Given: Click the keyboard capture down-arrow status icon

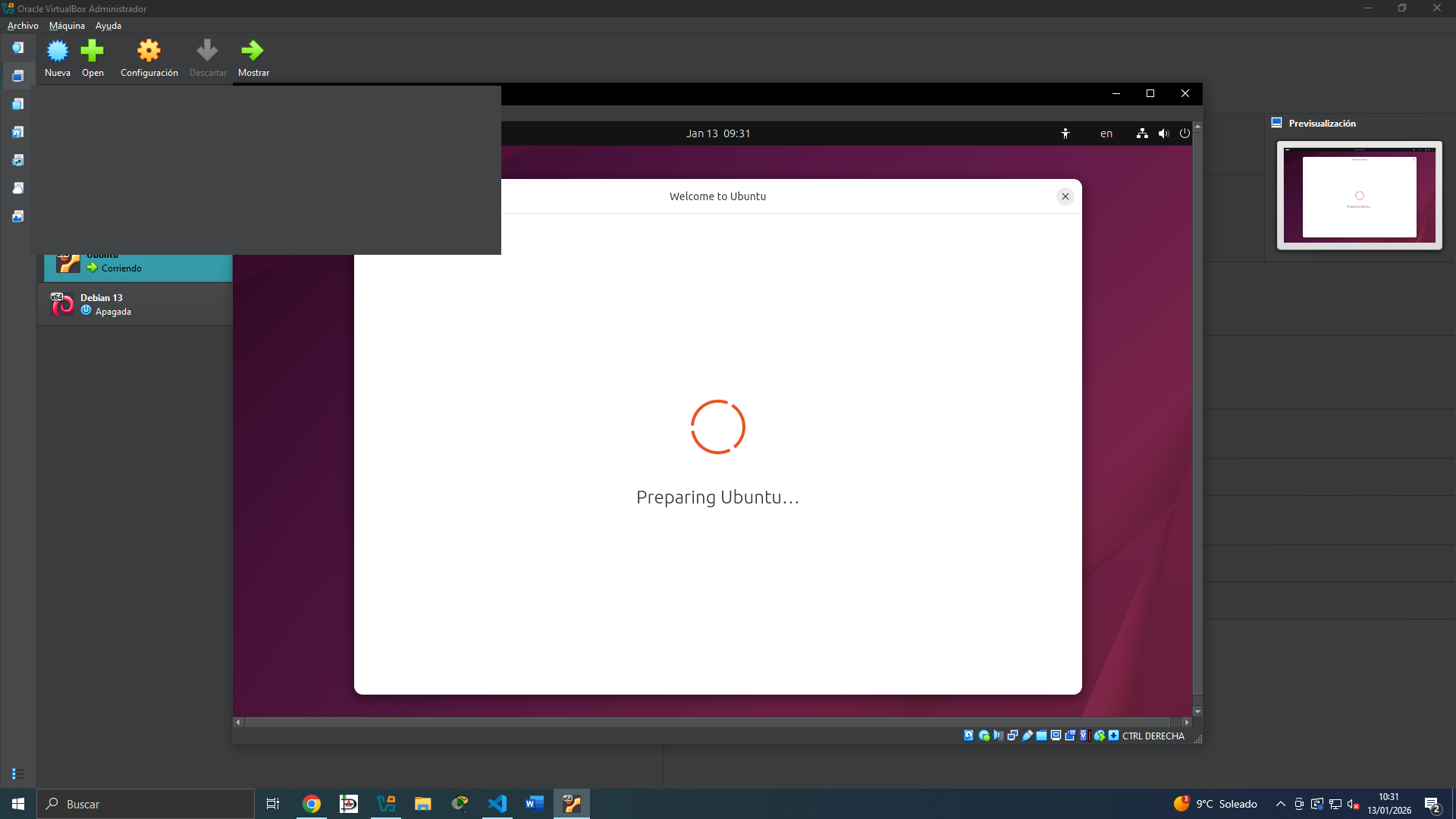Looking at the screenshot, I should pos(1113,736).
